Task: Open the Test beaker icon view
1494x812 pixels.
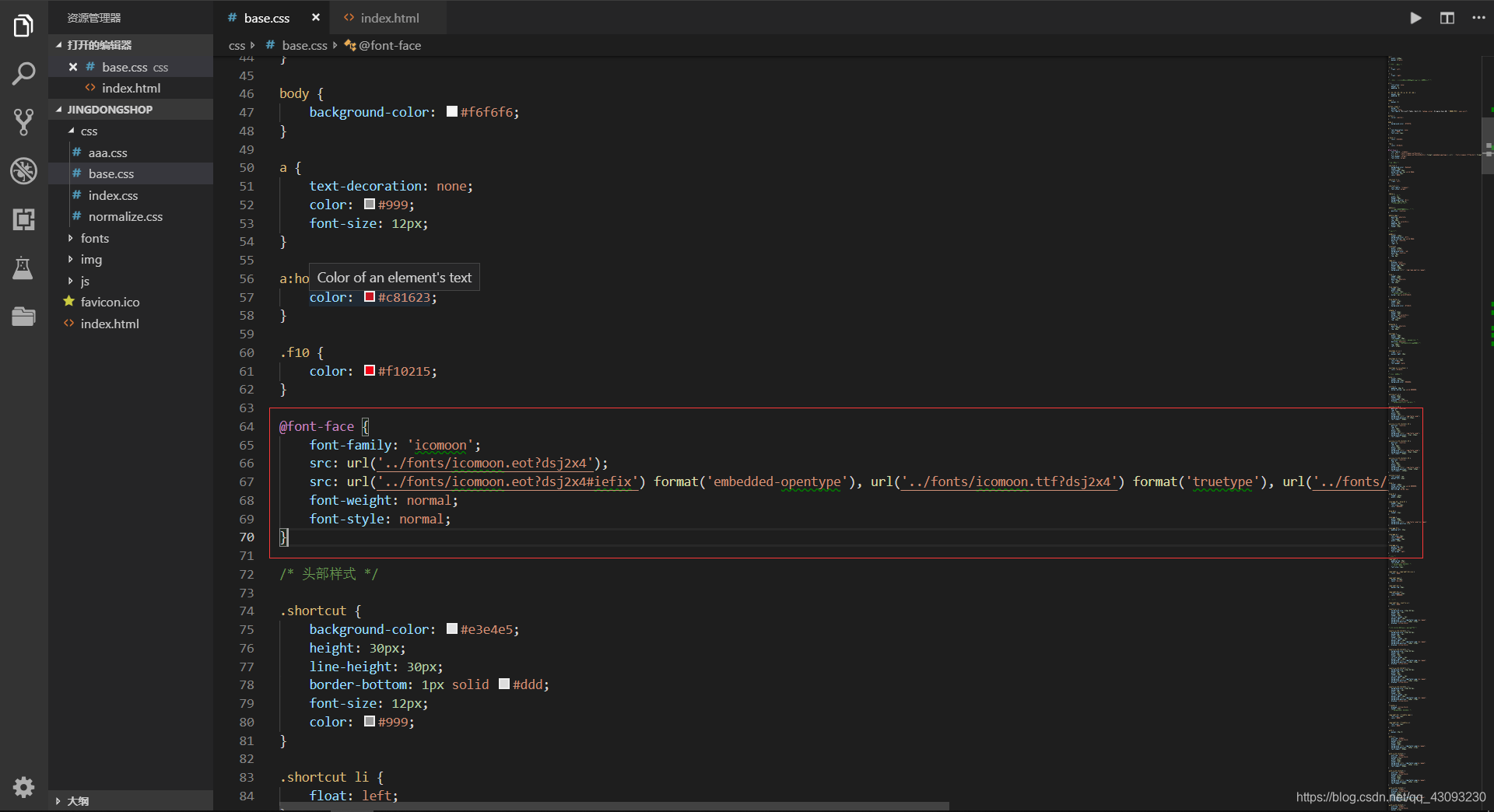Action: click(23, 268)
